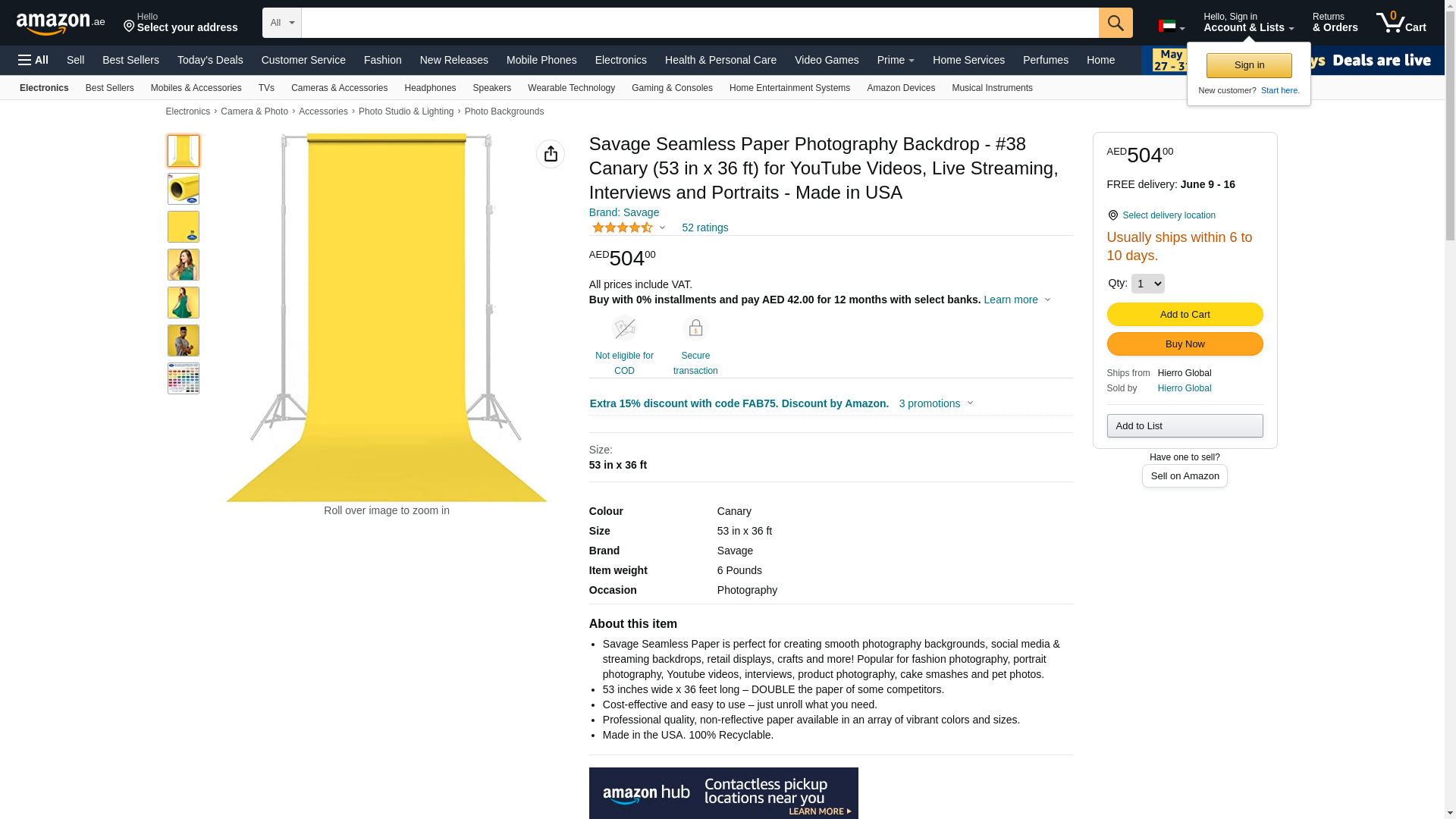Click the Amazon.ae logo

(x=60, y=23)
